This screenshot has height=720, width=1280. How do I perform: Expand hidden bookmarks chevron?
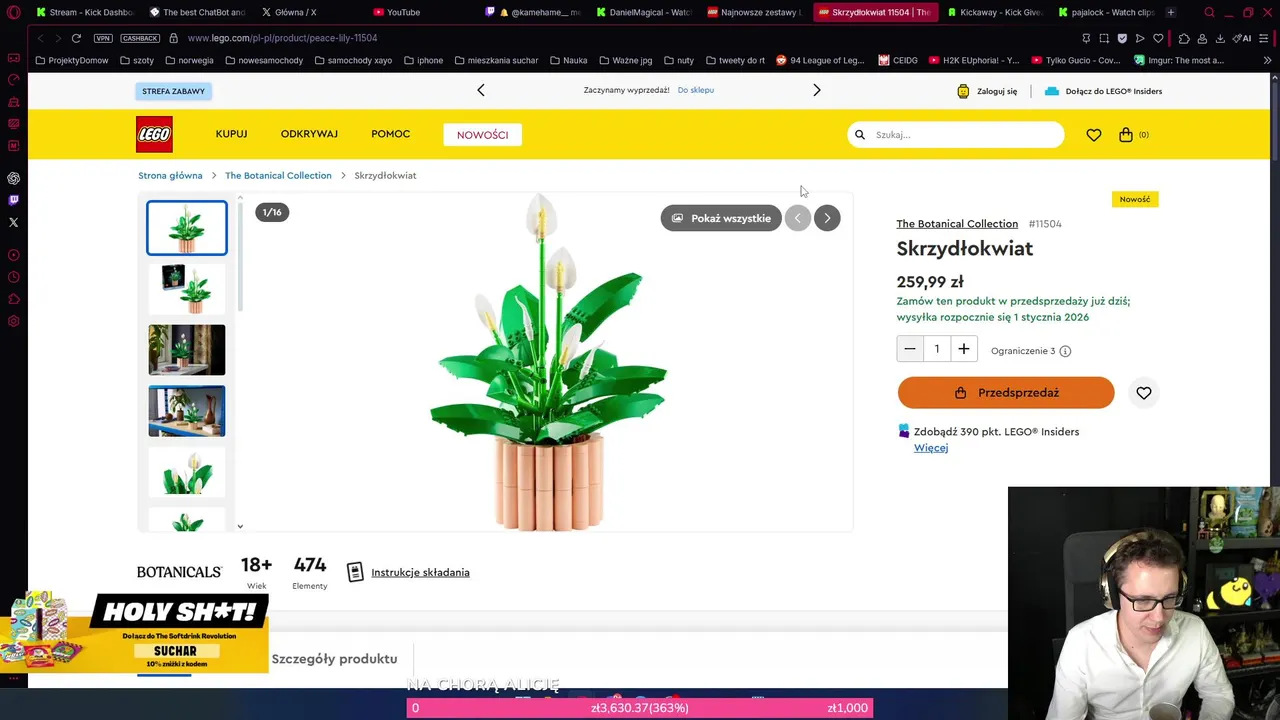(x=1268, y=60)
